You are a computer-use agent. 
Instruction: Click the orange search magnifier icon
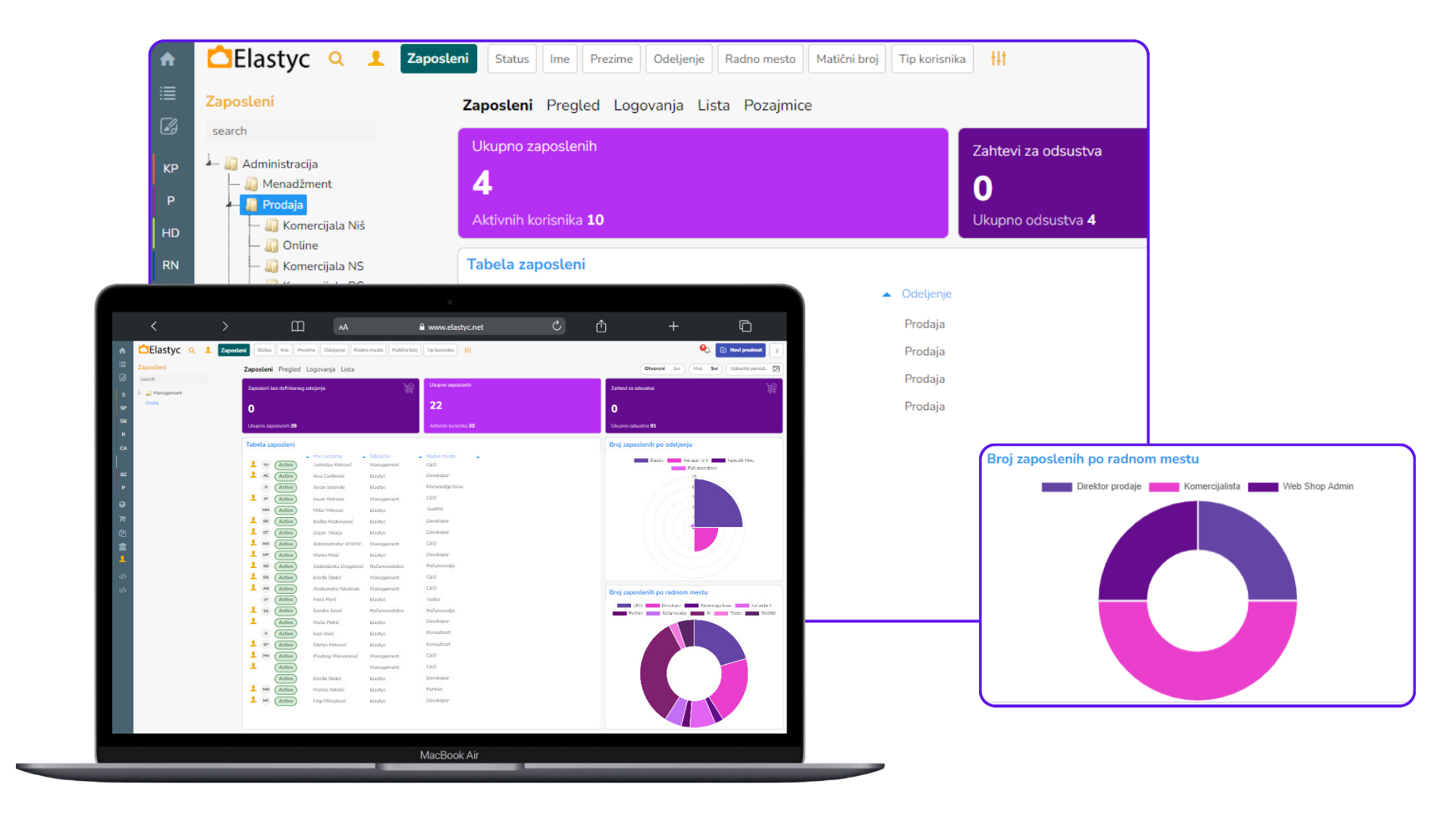pyautogui.click(x=336, y=58)
